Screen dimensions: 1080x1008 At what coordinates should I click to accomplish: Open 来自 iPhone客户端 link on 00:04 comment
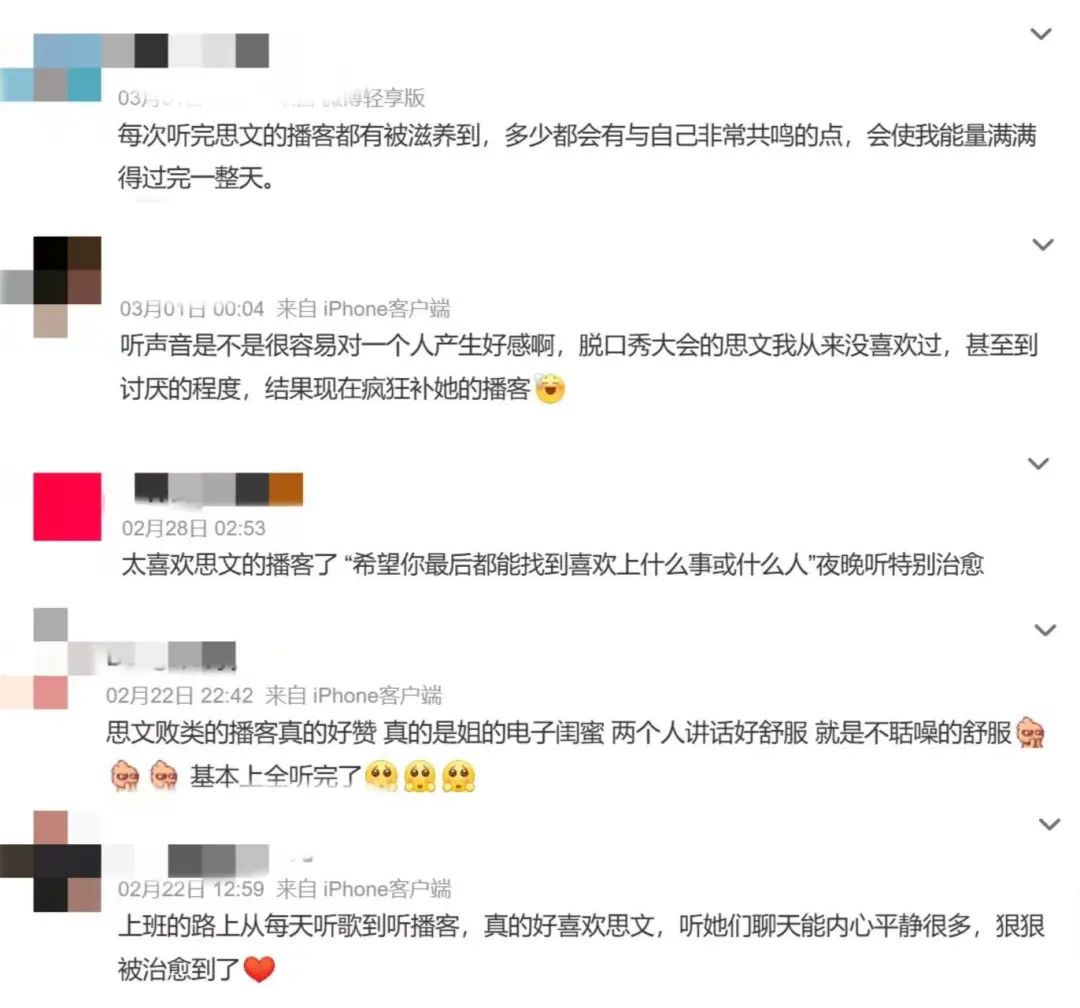tap(363, 309)
